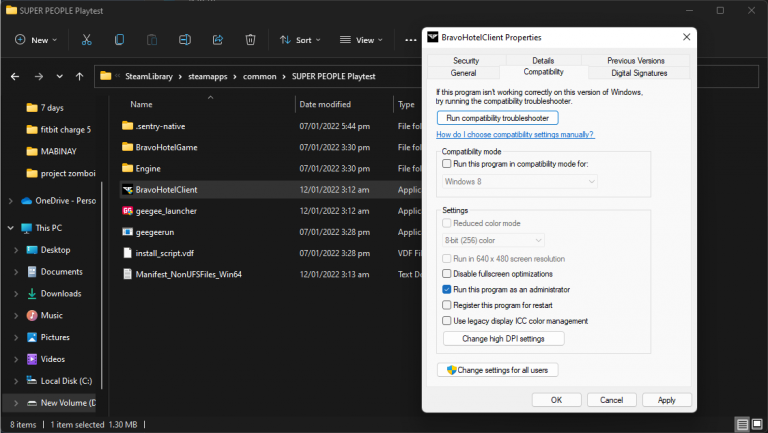Select the install_script.vdf file icon
Image resolution: width=768 pixels, height=433 pixels.
[127, 253]
